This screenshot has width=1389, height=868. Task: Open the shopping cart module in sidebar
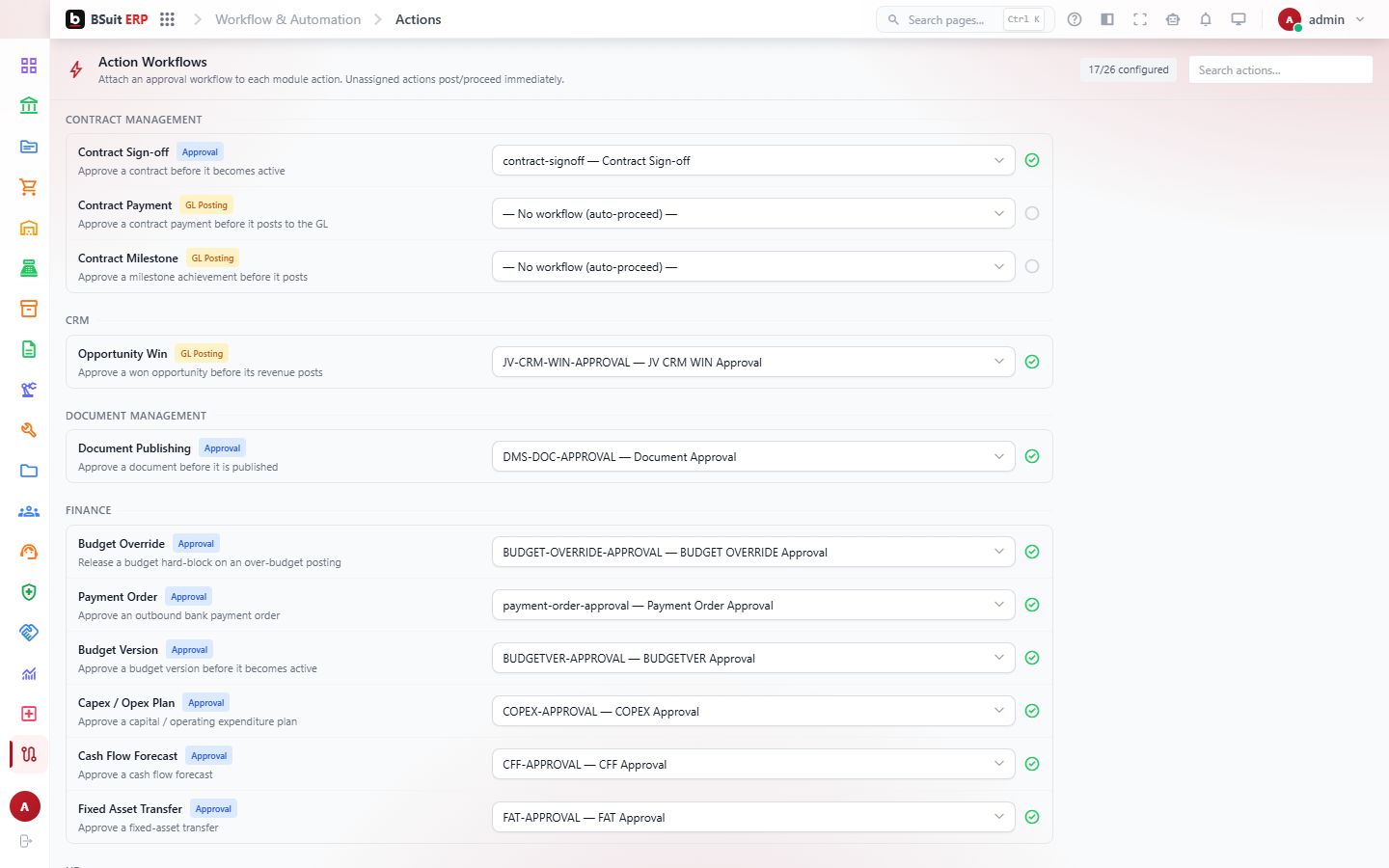[x=29, y=187]
